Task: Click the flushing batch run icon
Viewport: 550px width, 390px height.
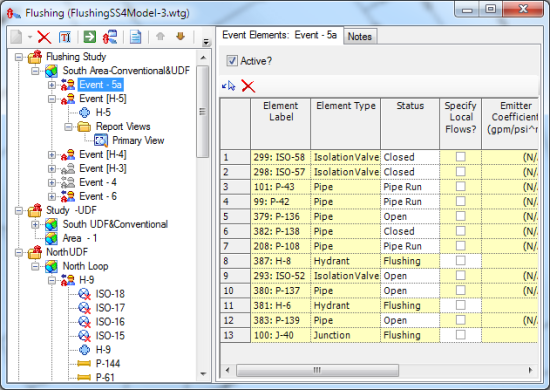Action: [x=110, y=36]
